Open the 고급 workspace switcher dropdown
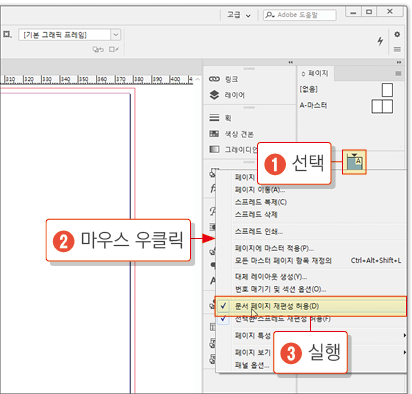The height and width of the screenshot is (394, 412). (x=239, y=15)
